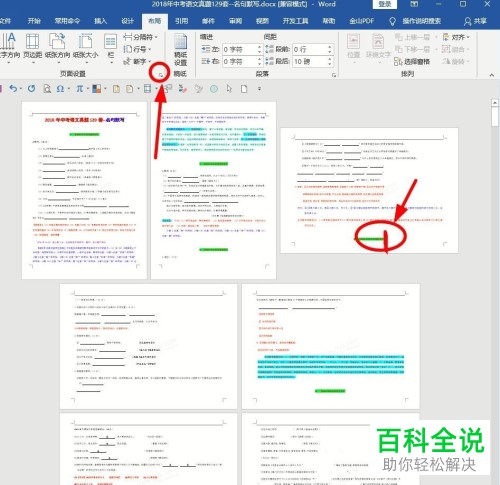Screen dimensions: 500x485
Task: Switch to the 开发工具 developer tab
Action: click(x=295, y=21)
